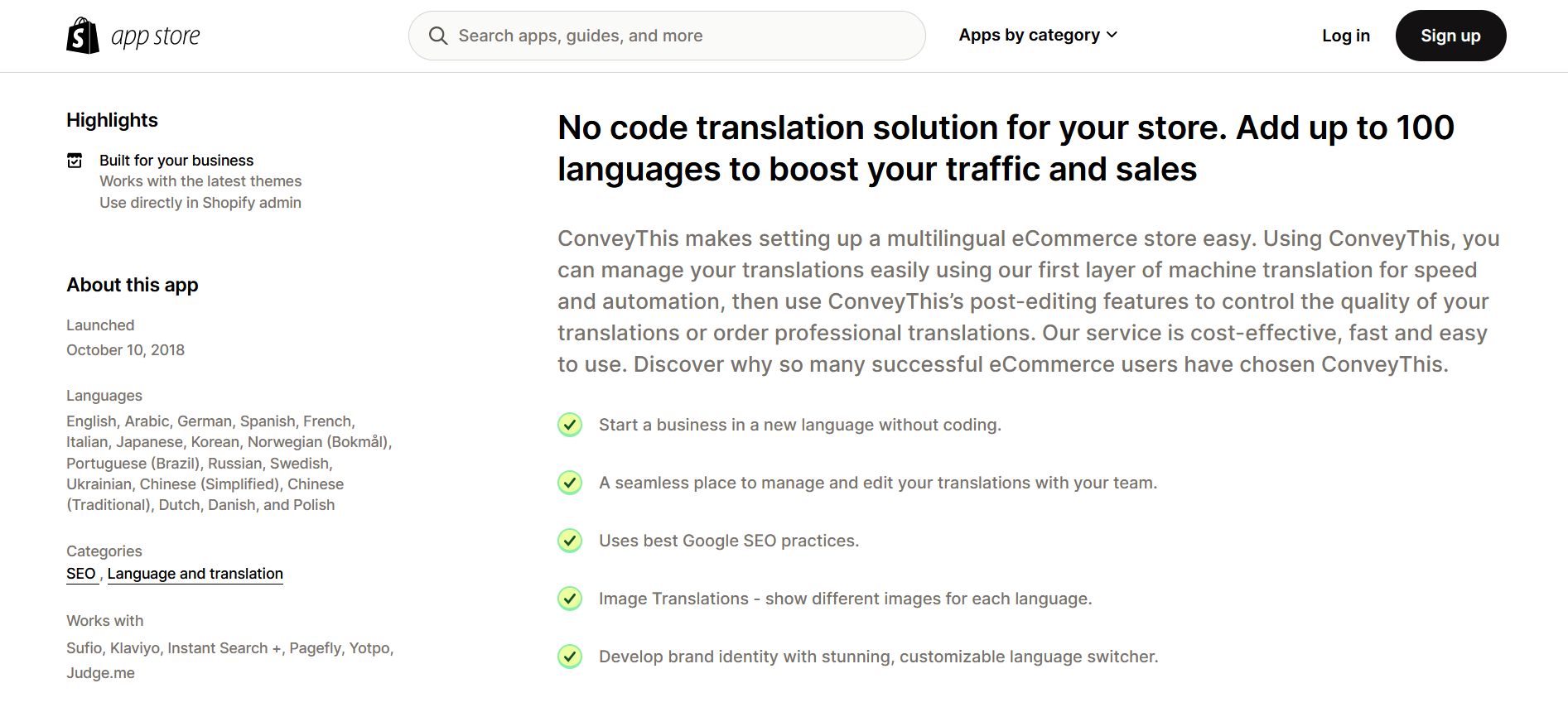
Task: Click the magnifying glass search icon
Action: 437,36
